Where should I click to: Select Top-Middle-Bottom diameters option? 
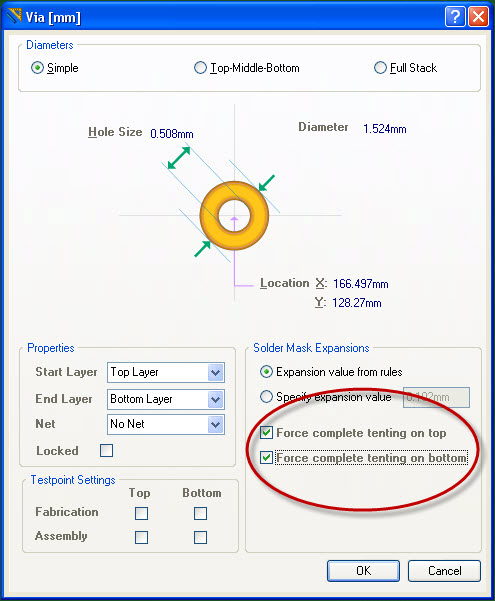click(200, 68)
